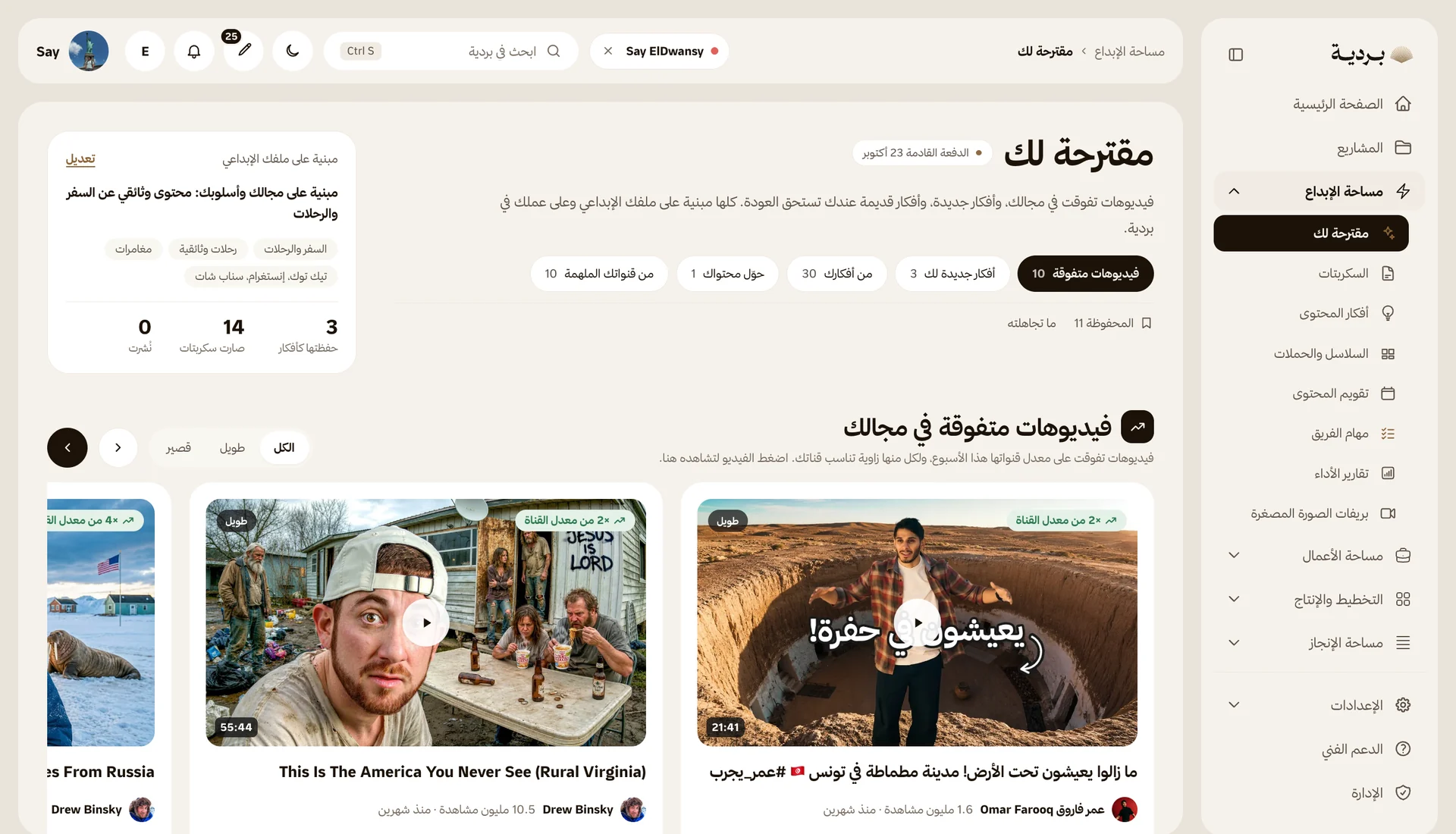Play the Tunisia pit video

(918, 622)
